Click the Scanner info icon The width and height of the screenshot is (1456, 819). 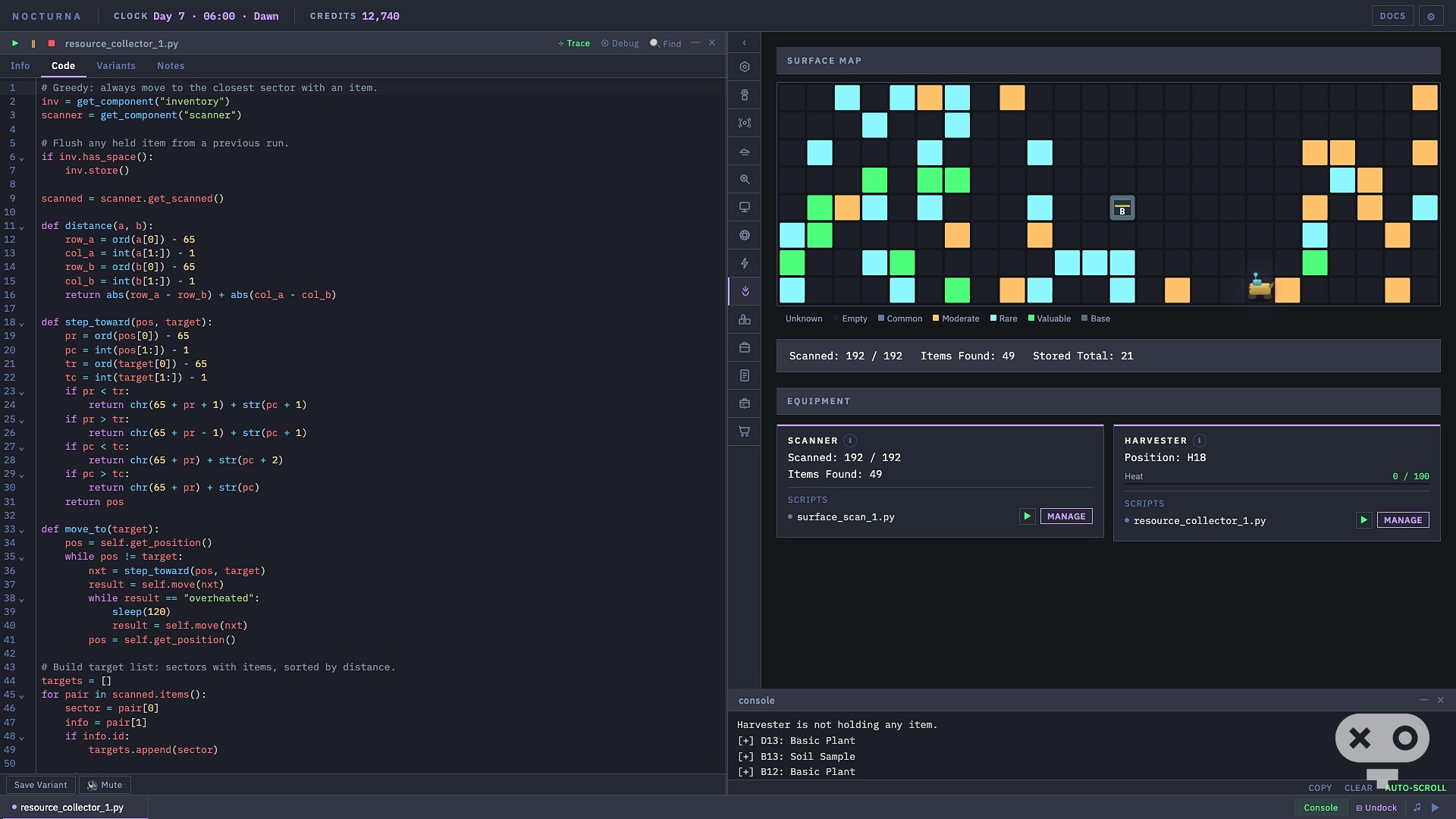click(850, 441)
